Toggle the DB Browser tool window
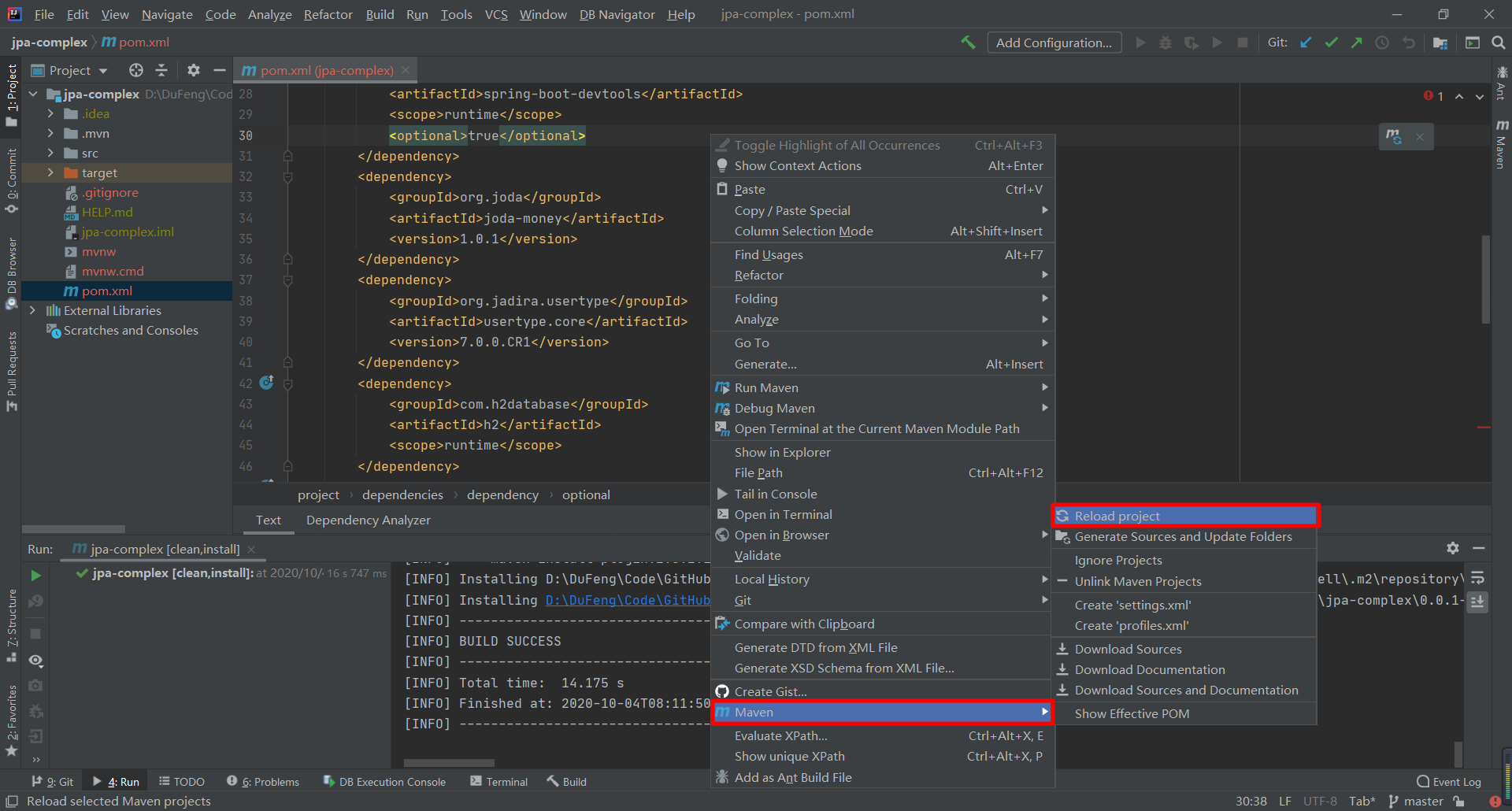Viewport: 1512px width, 811px height. click(11, 272)
